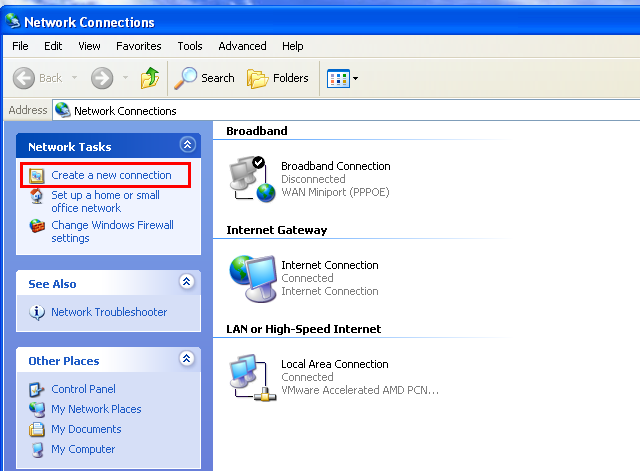Go to My Network Places link

(96, 409)
